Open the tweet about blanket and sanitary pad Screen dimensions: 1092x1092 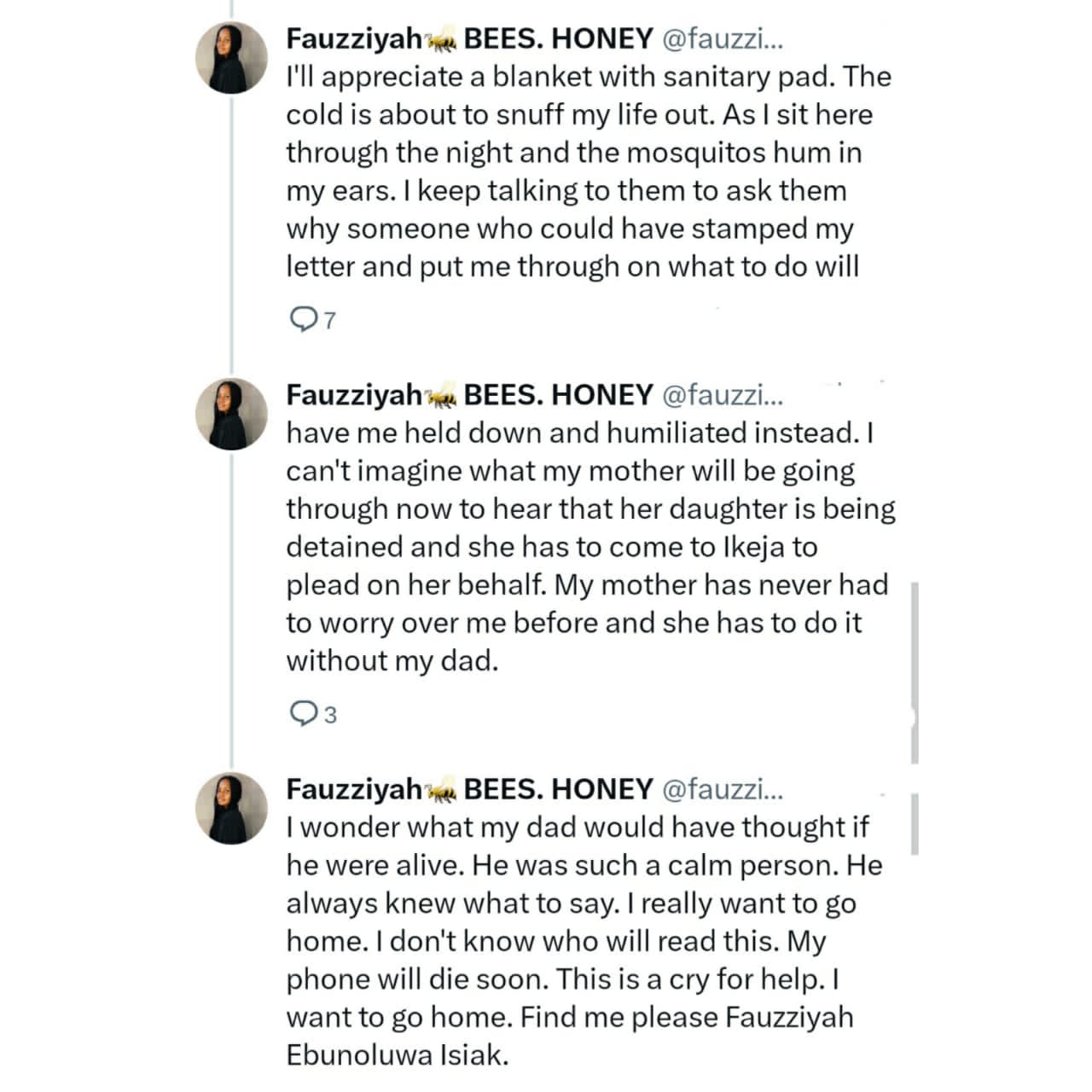tap(589, 171)
